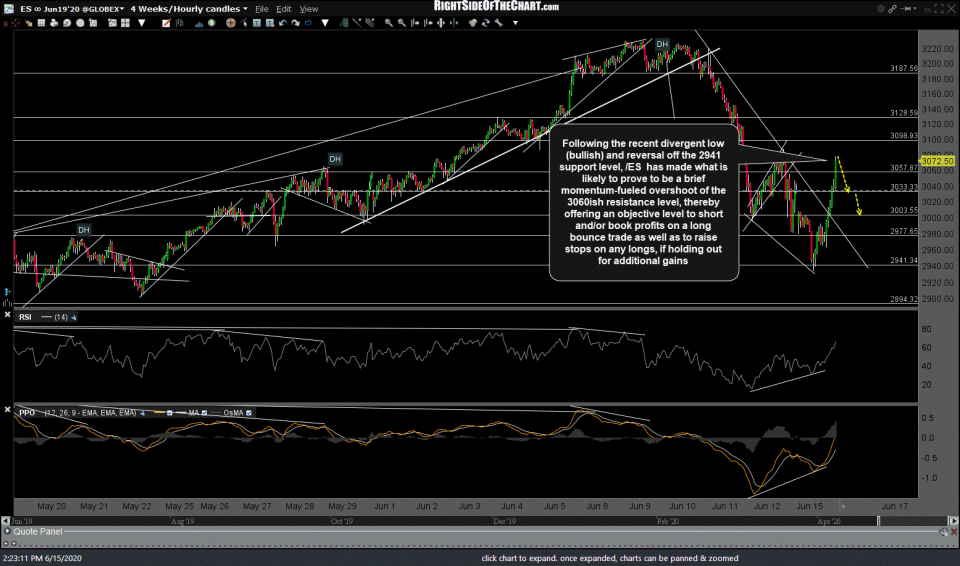This screenshot has height=566, width=960.
Task: Click the four-pane layout icon on the toolbar
Action: (126, 23)
